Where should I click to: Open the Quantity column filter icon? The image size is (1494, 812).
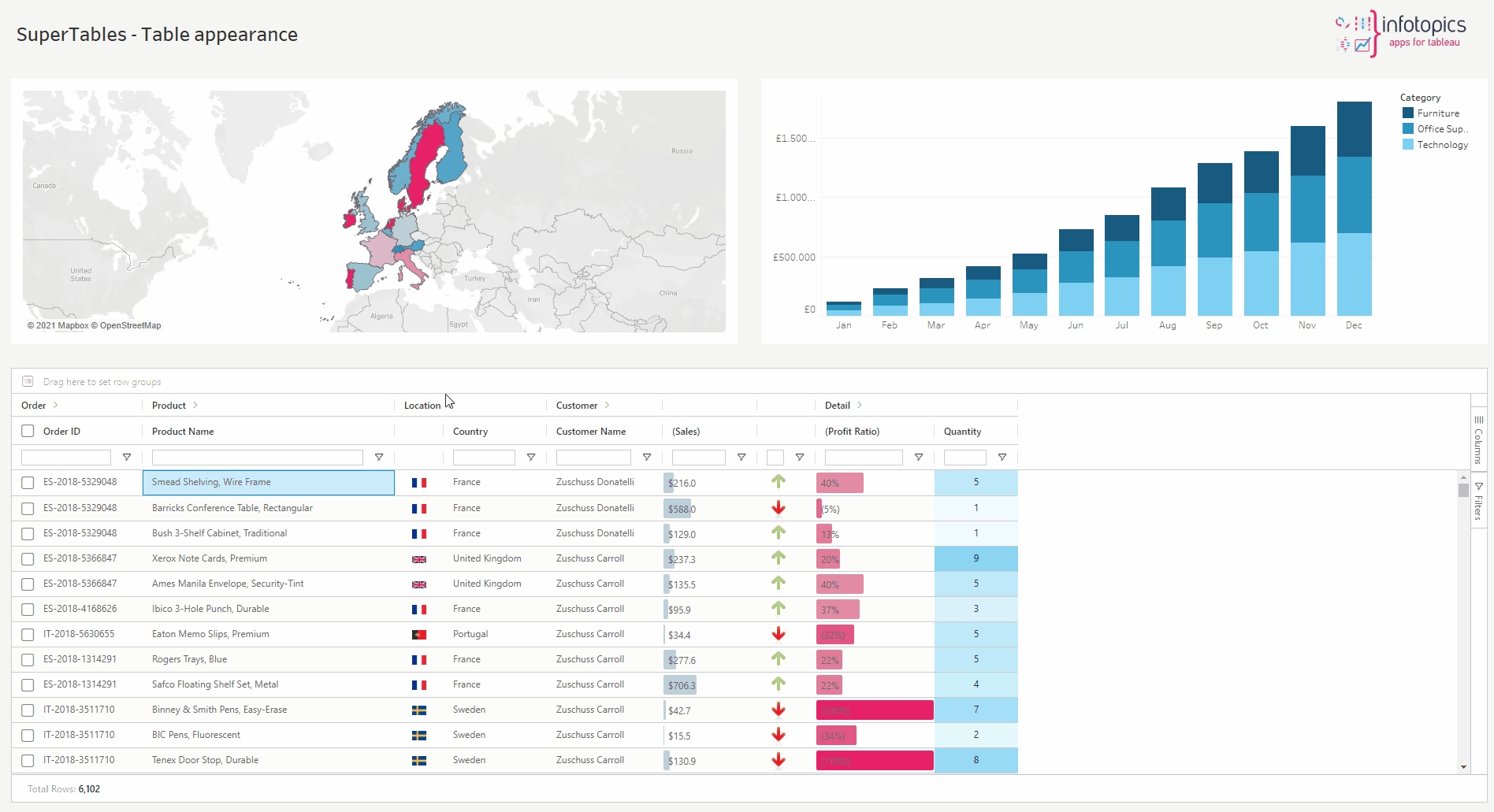1002,458
